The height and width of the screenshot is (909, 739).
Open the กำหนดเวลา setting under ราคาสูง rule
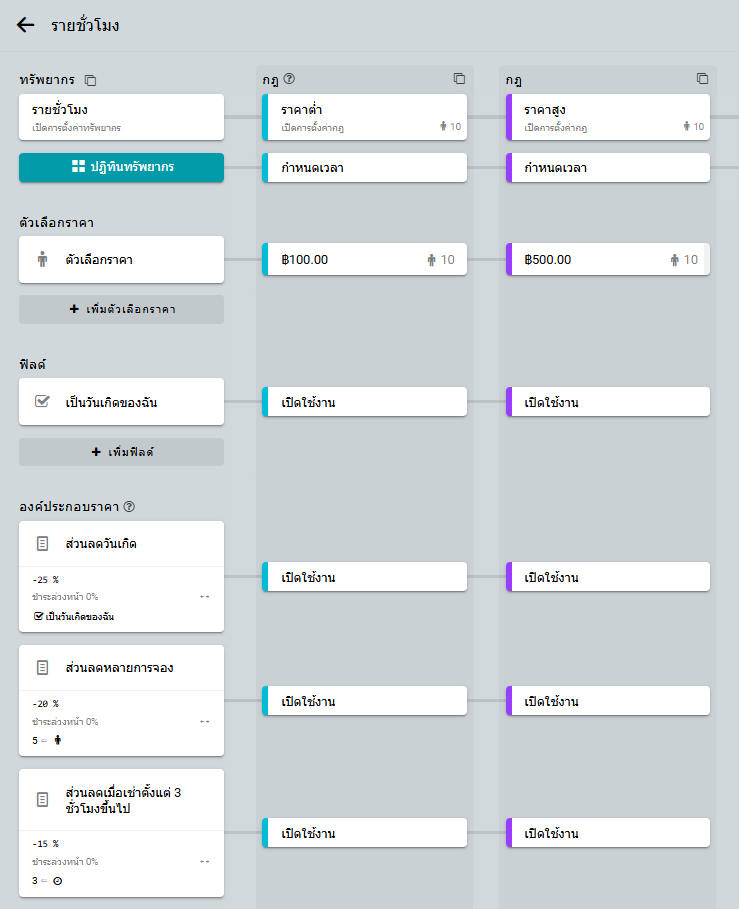tap(608, 168)
